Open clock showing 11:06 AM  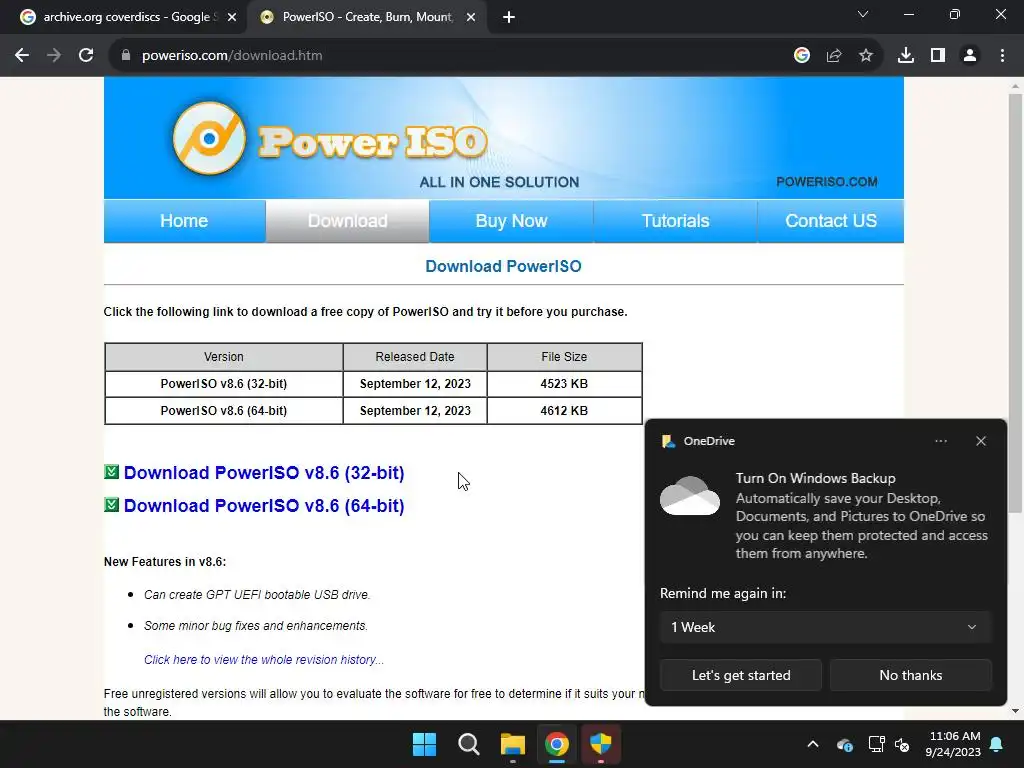[x=953, y=744]
